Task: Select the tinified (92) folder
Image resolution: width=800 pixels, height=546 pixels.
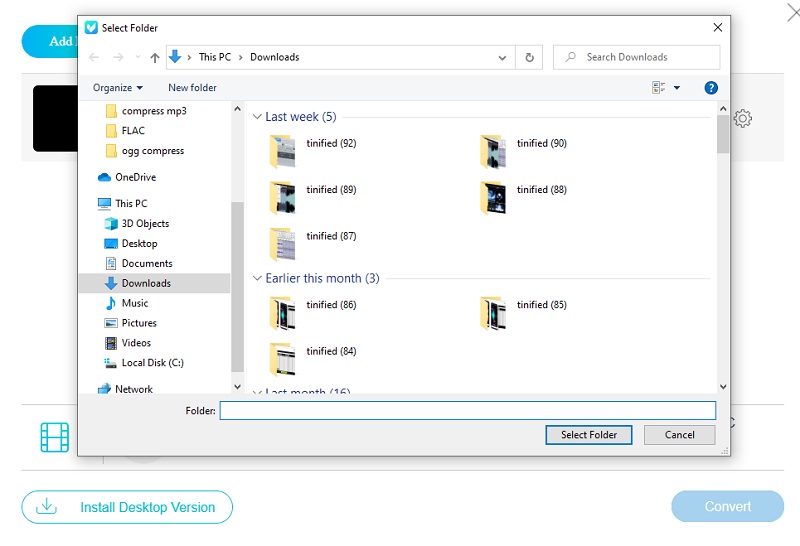Action: (x=283, y=151)
